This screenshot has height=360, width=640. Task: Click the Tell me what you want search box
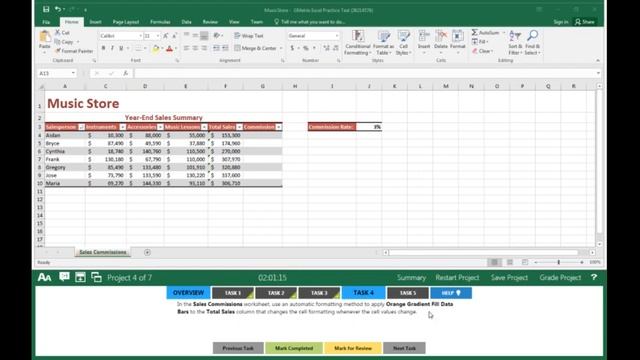click(310, 22)
